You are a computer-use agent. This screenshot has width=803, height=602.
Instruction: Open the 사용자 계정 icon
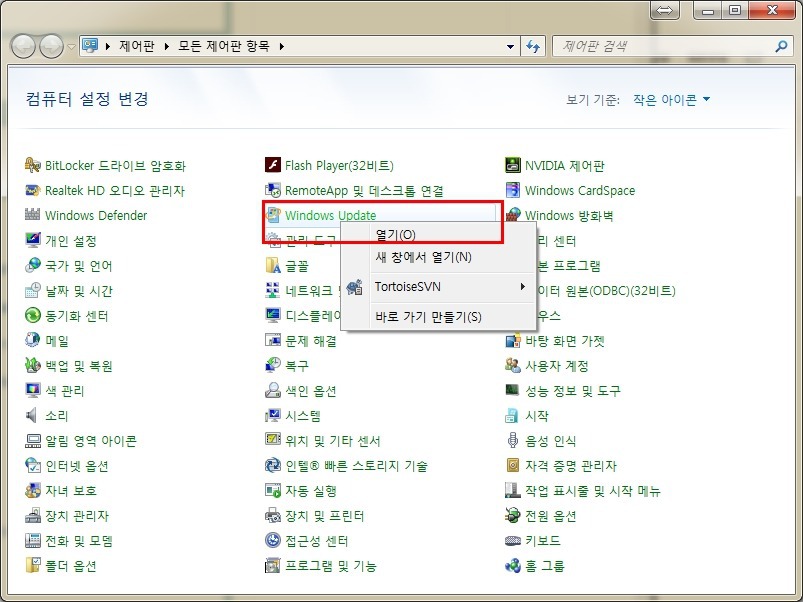tap(513, 364)
